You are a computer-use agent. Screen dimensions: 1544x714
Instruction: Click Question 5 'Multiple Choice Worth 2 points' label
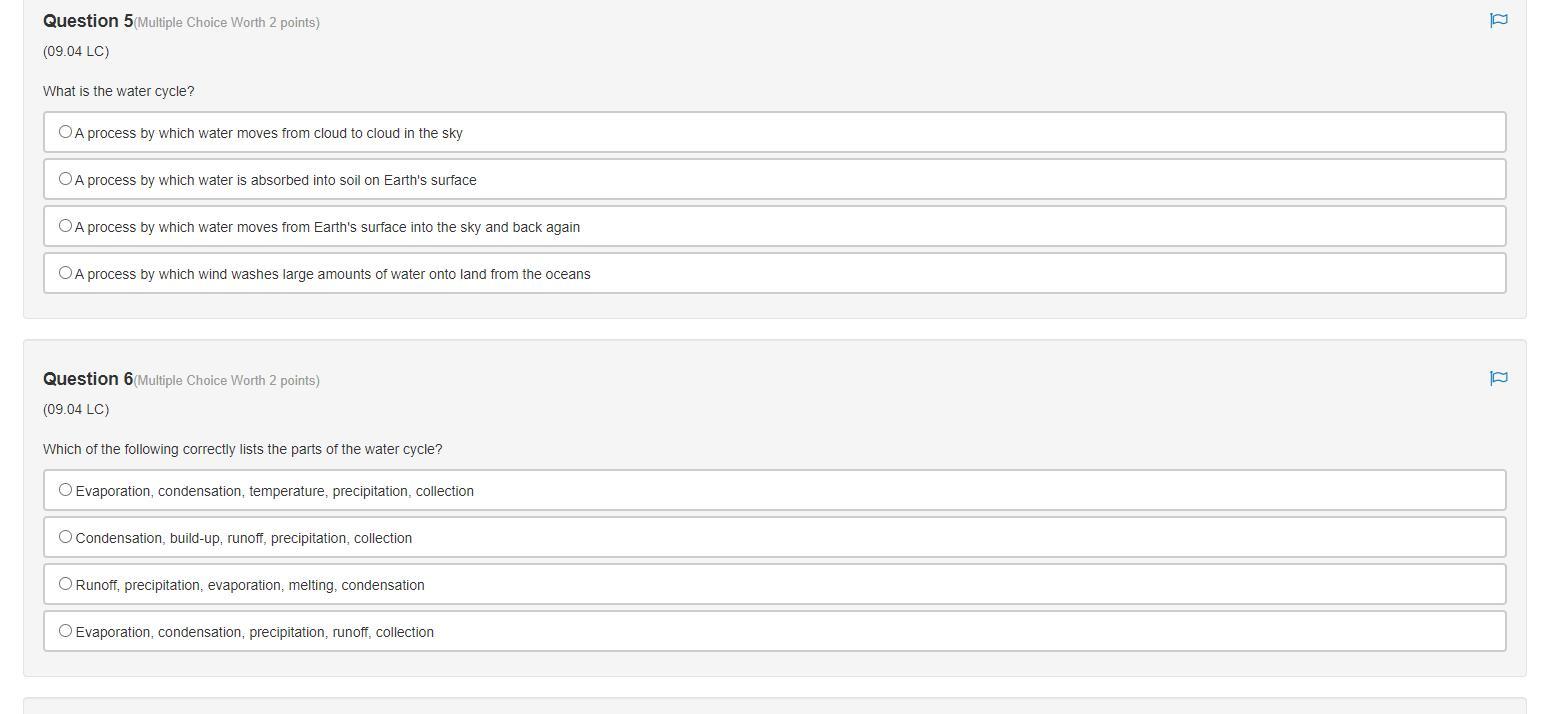pyautogui.click(x=227, y=23)
